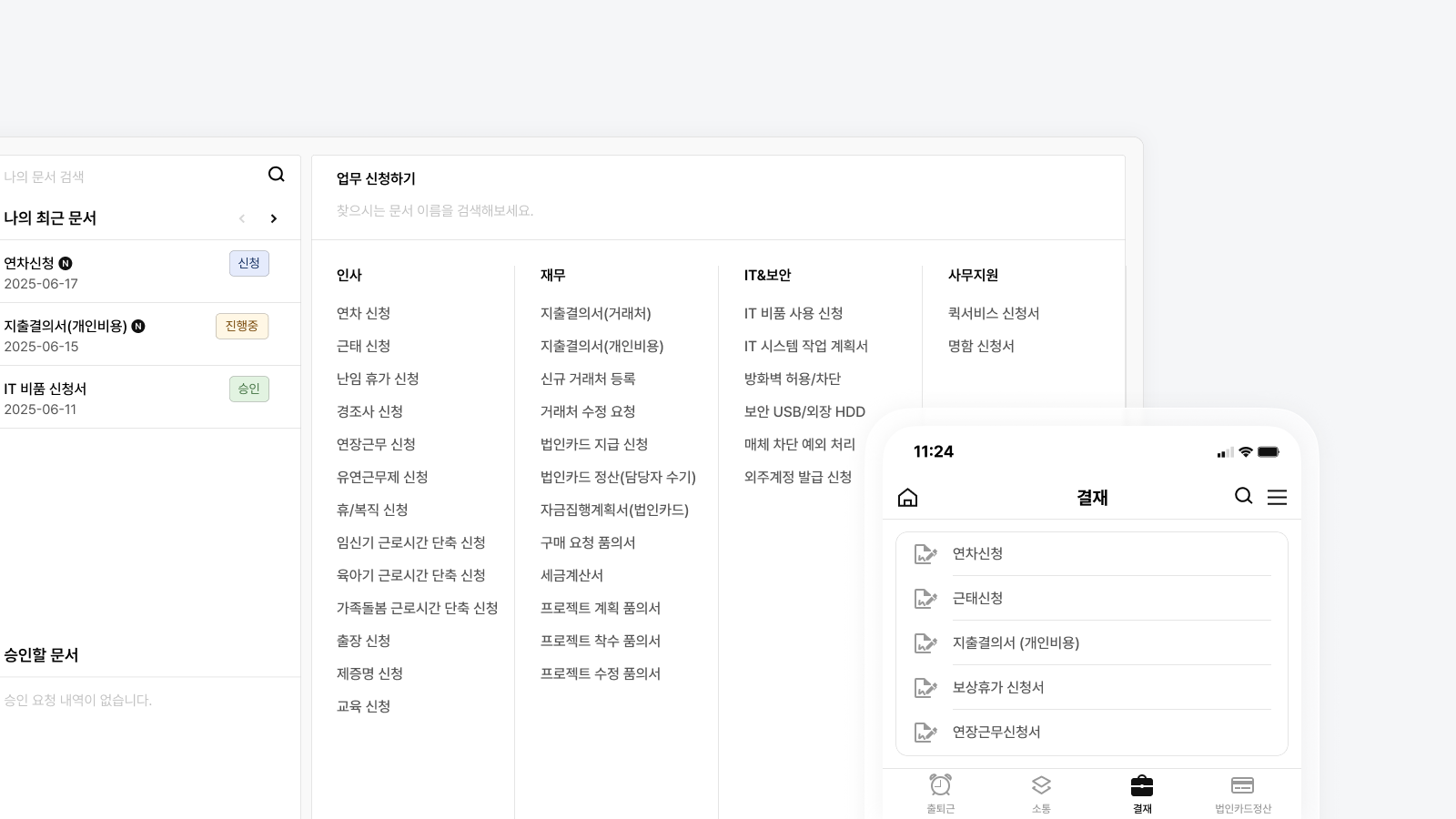Viewport: 1456px width, 819px height.
Task: Open 교육 신청
Action: [x=363, y=706]
